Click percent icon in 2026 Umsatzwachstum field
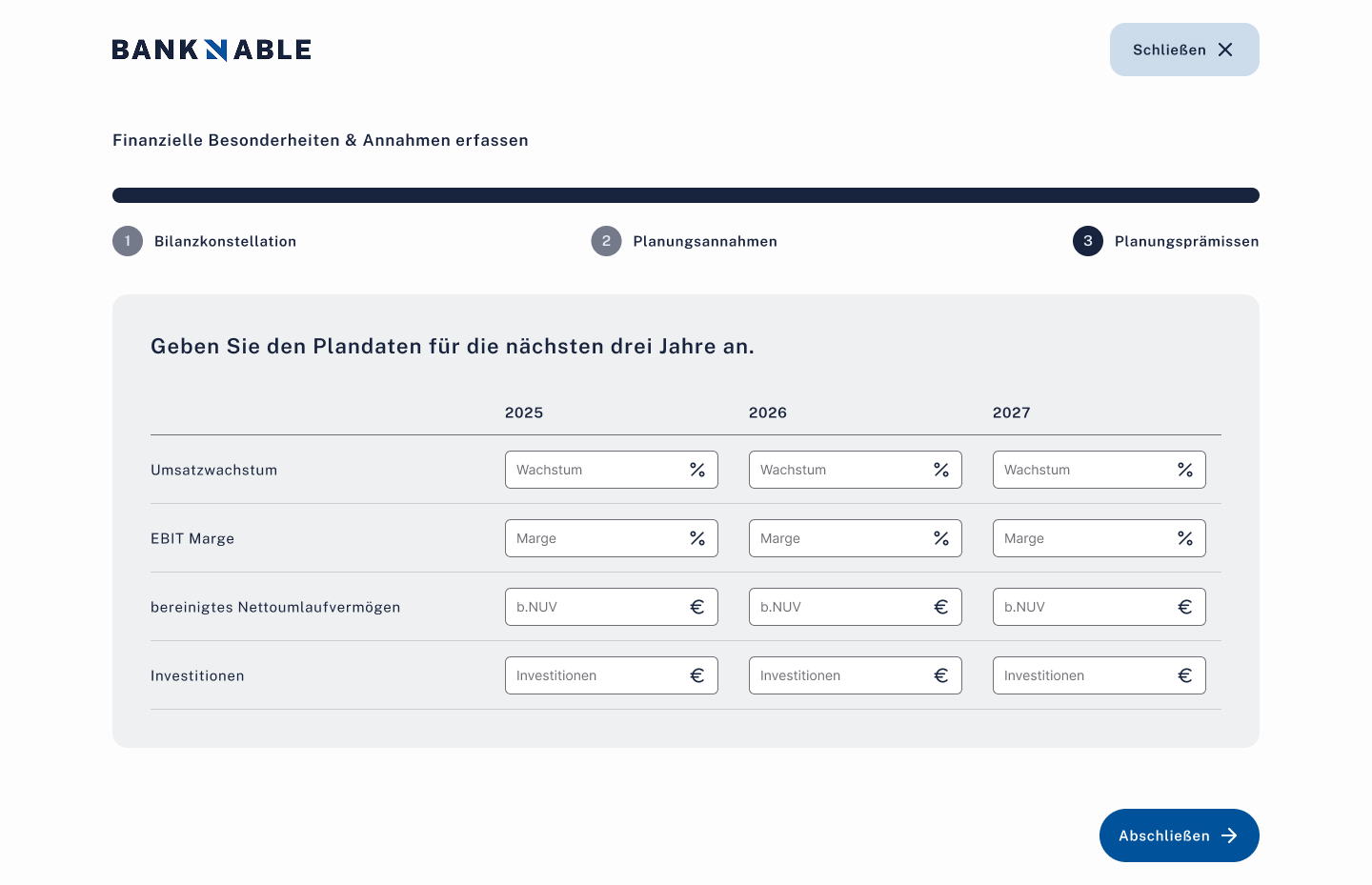 coord(941,470)
